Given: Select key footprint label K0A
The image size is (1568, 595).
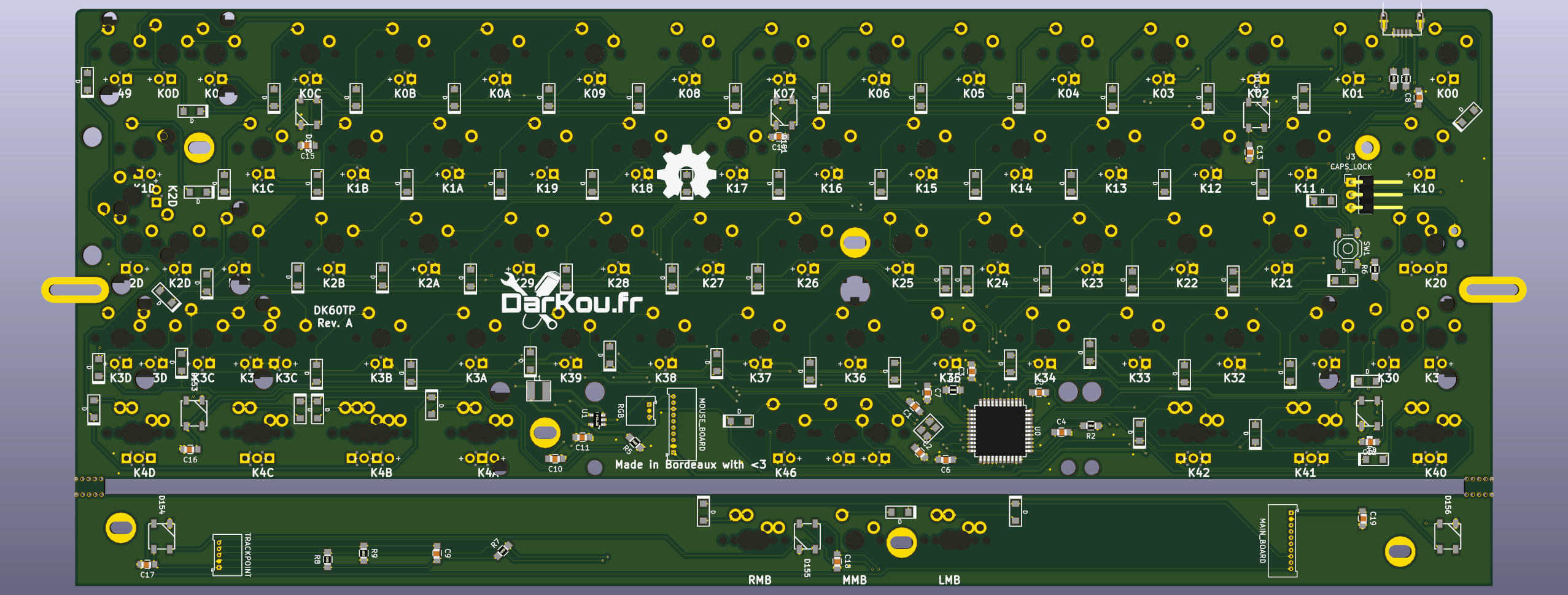Looking at the screenshot, I should click(x=500, y=94).
